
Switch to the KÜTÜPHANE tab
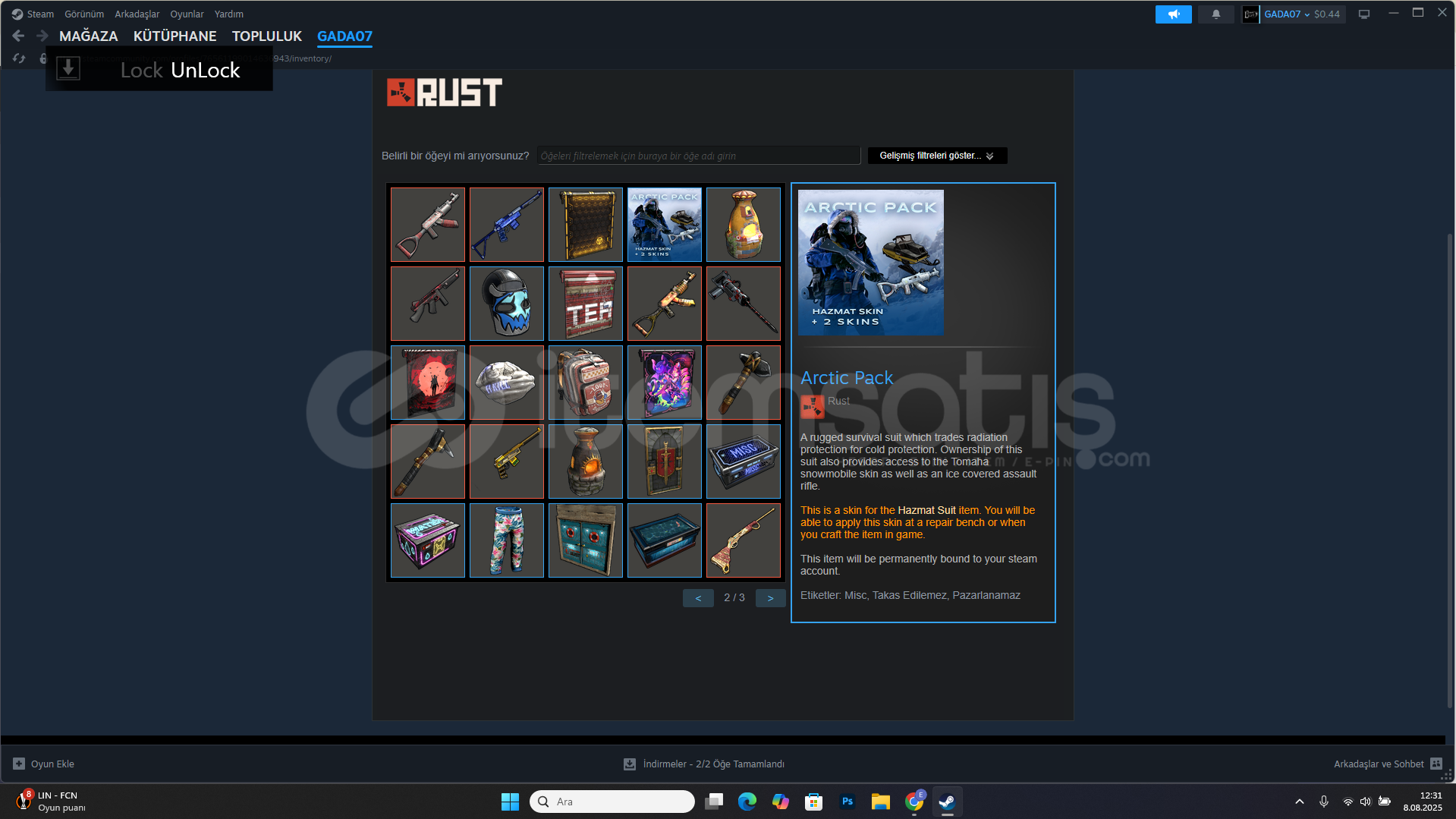coord(175,36)
